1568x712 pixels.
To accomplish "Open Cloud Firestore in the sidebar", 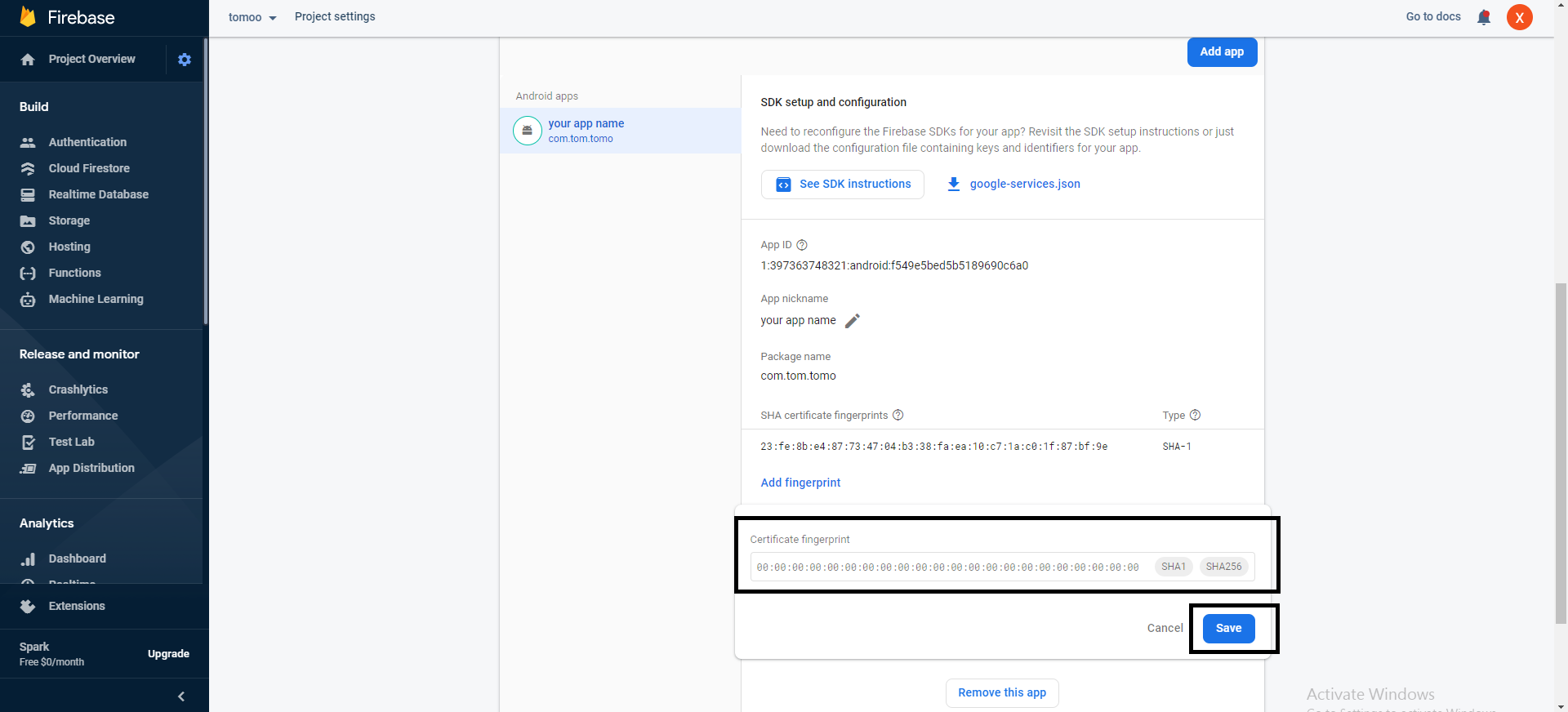I will 89,168.
